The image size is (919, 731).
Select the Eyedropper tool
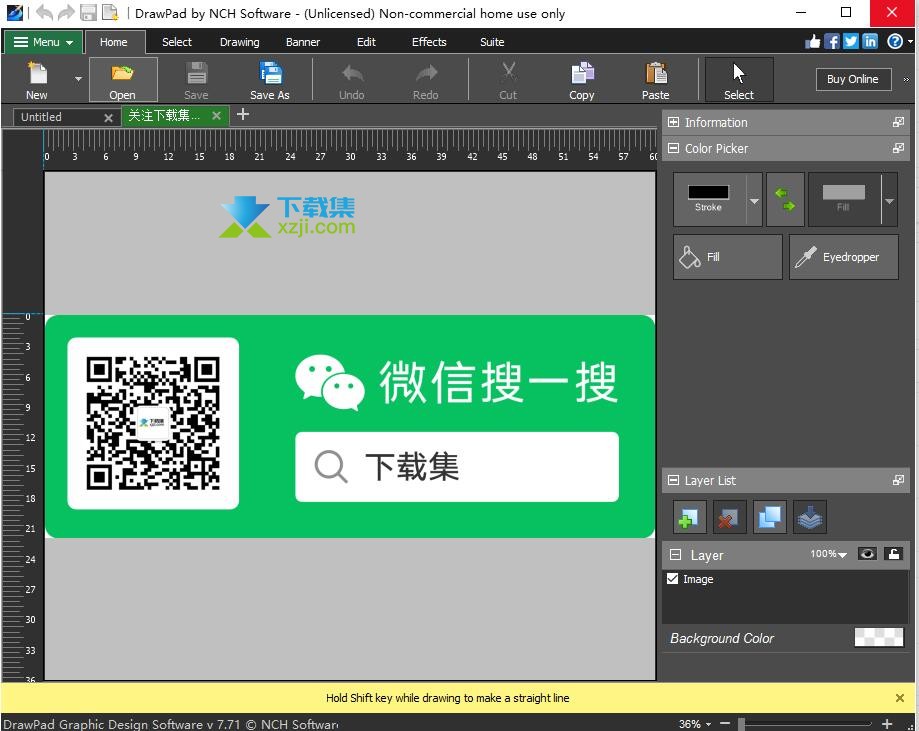pyautogui.click(x=843, y=257)
